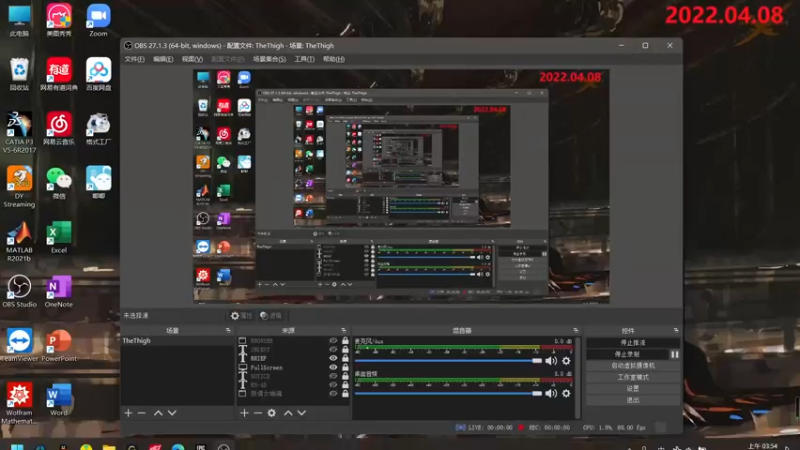The height and width of the screenshot is (450, 800).
Task: Select the 微信 WeChat desktop icon
Action: pyautogui.click(x=59, y=183)
